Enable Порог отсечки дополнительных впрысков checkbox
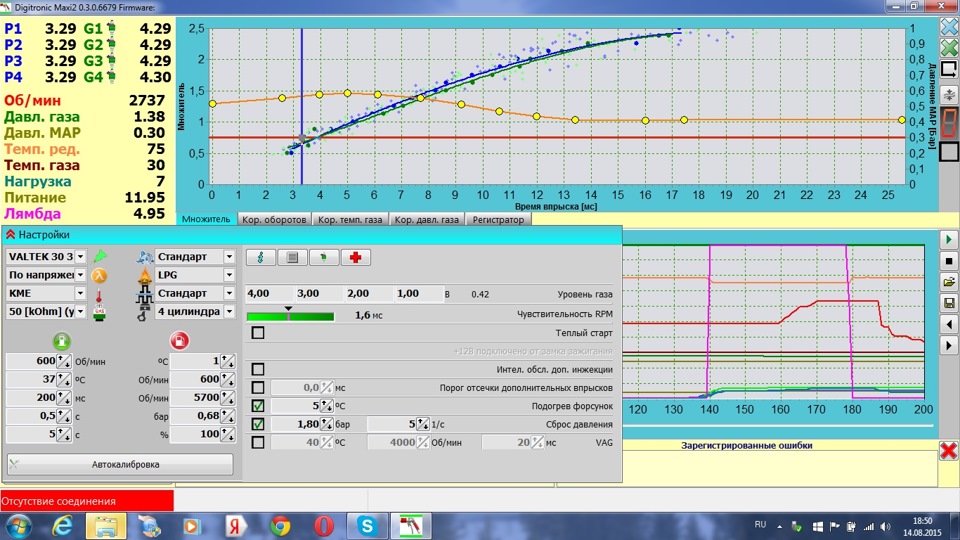The width and height of the screenshot is (960, 540). pyautogui.click(x=258, y=388)
